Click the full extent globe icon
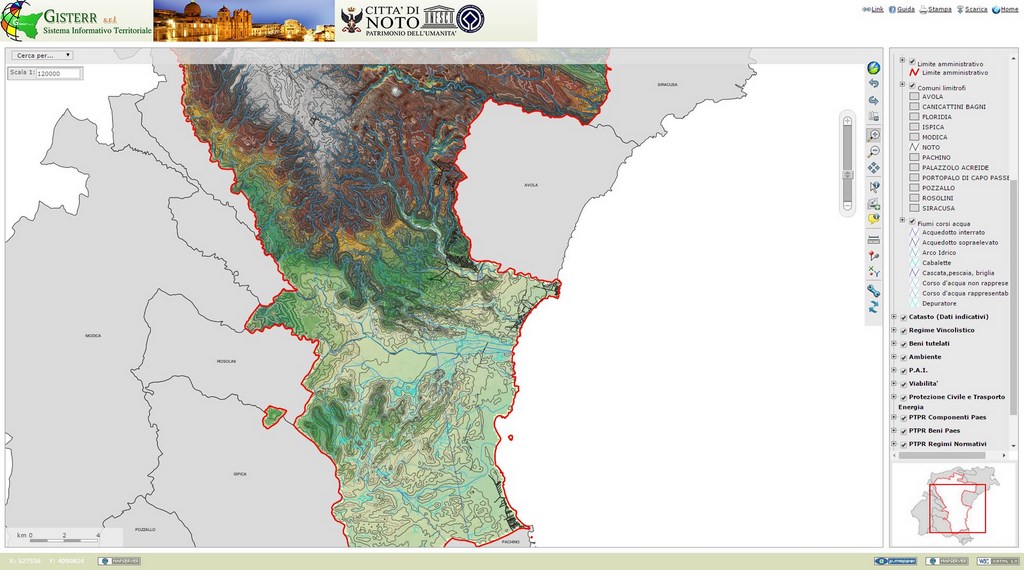Screen dimensions: 1024x570 click(x=873, y=68)
